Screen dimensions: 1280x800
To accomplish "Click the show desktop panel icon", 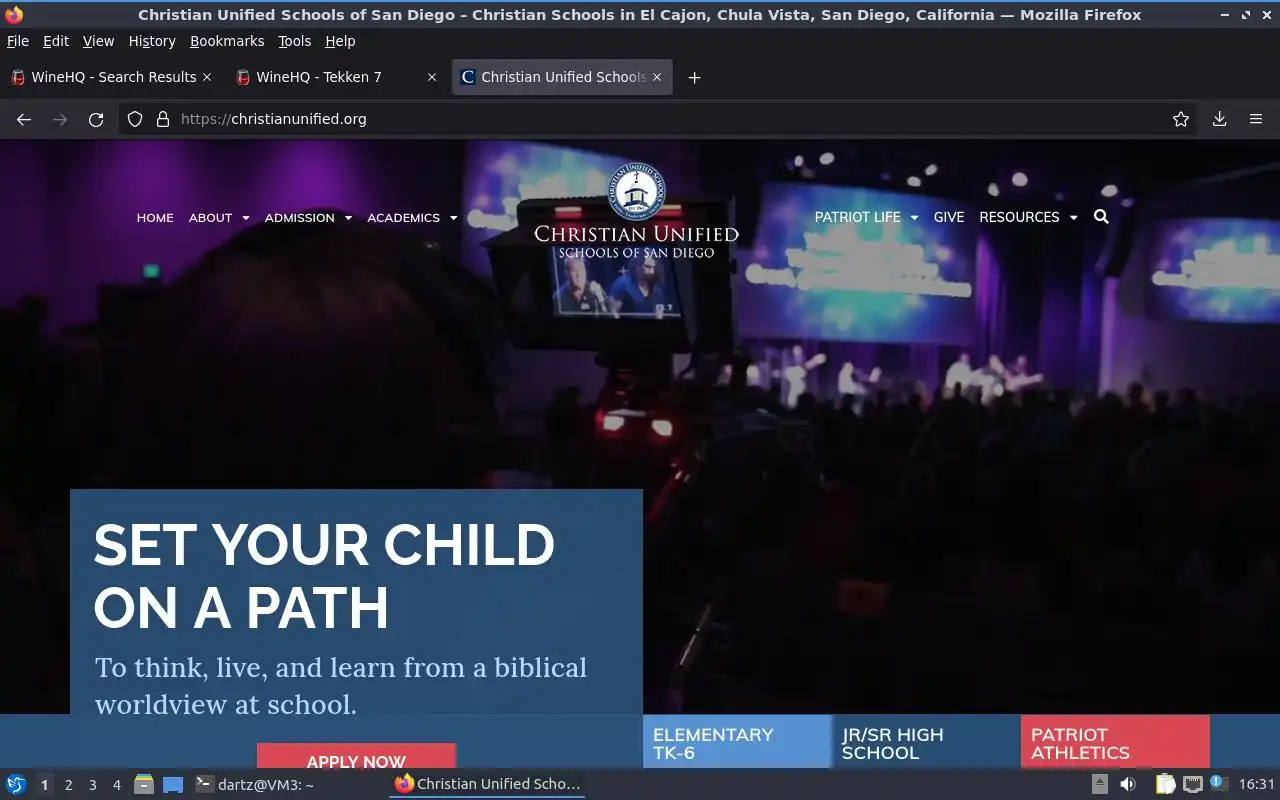I will 173,784.
